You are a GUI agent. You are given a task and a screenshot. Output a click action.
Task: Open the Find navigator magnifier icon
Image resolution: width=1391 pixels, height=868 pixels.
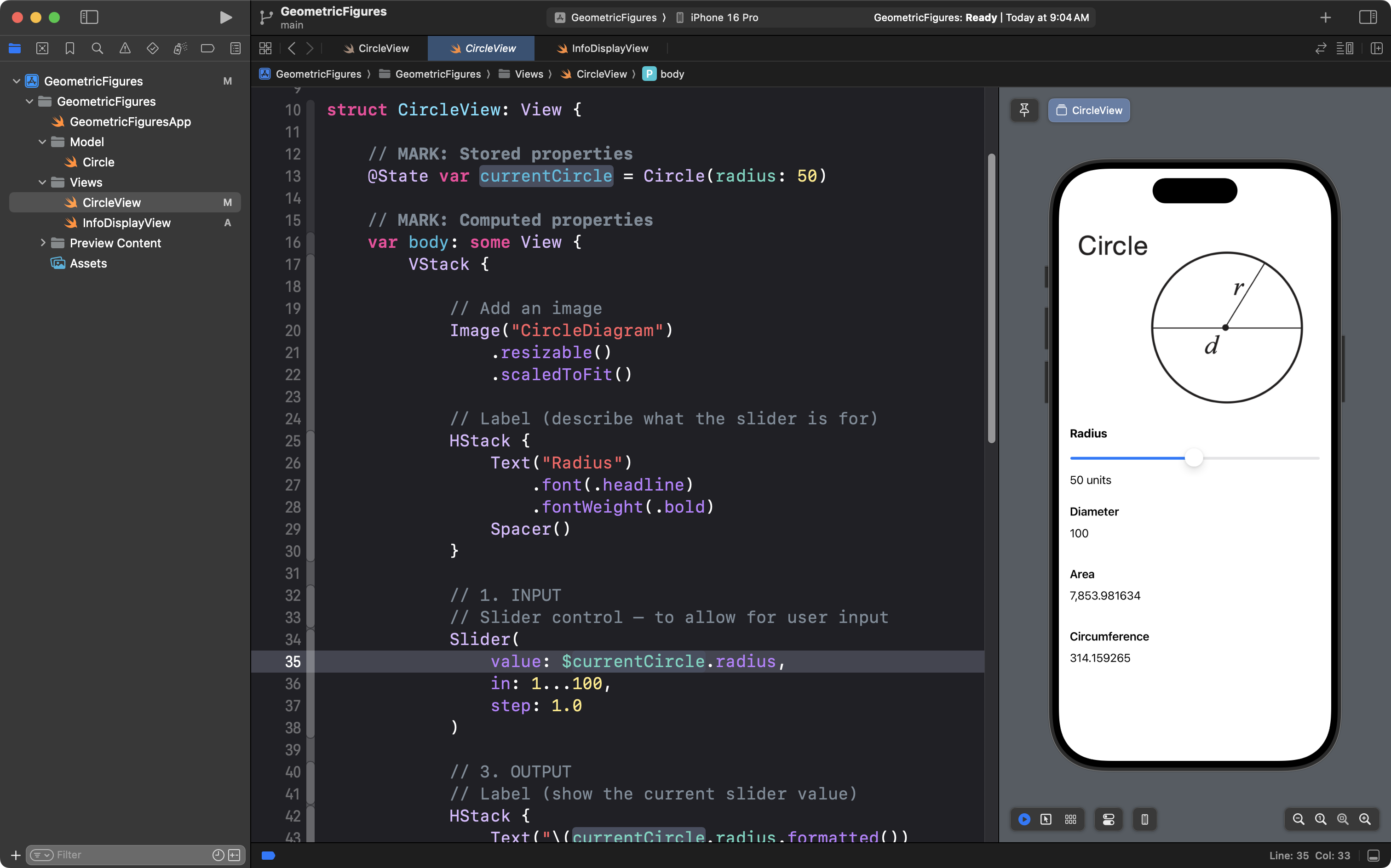(x=97, y=48)
